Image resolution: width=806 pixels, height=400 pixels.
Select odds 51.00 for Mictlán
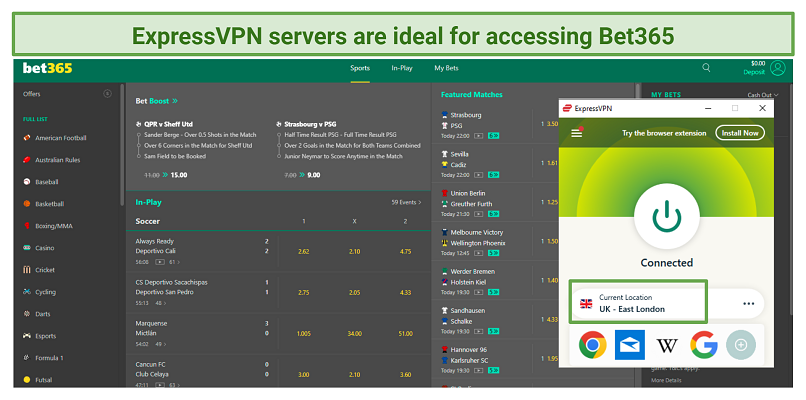click(405, 334)
